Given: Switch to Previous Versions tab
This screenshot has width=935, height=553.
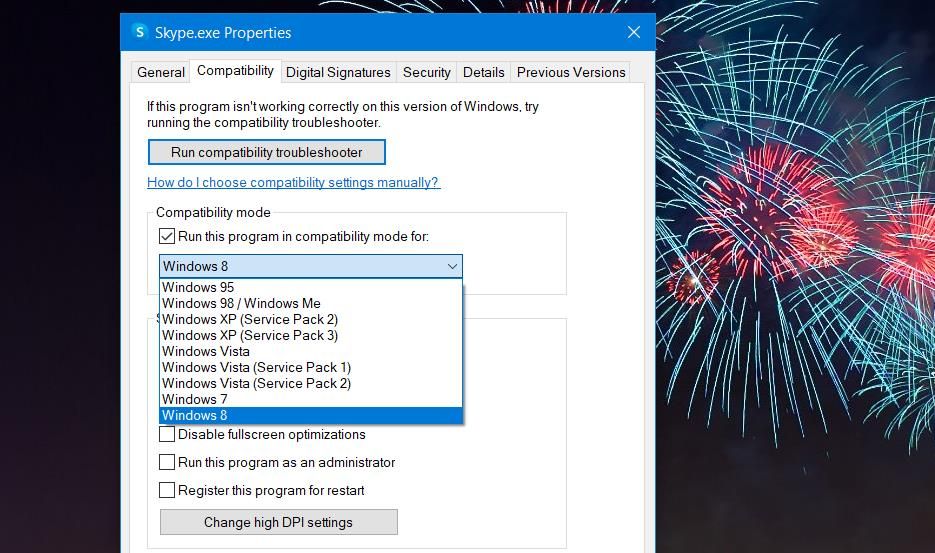Looking at the screenshot, I should tap(571, 72).
